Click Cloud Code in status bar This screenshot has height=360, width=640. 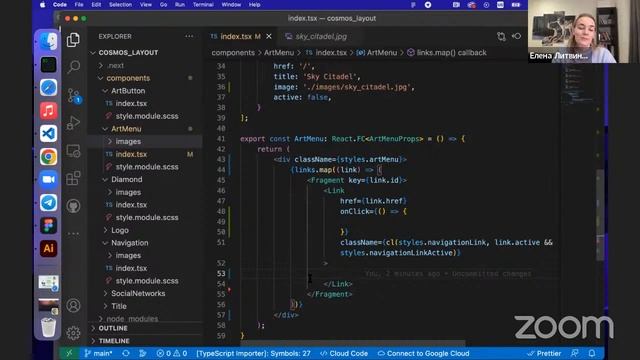point(344,353)
